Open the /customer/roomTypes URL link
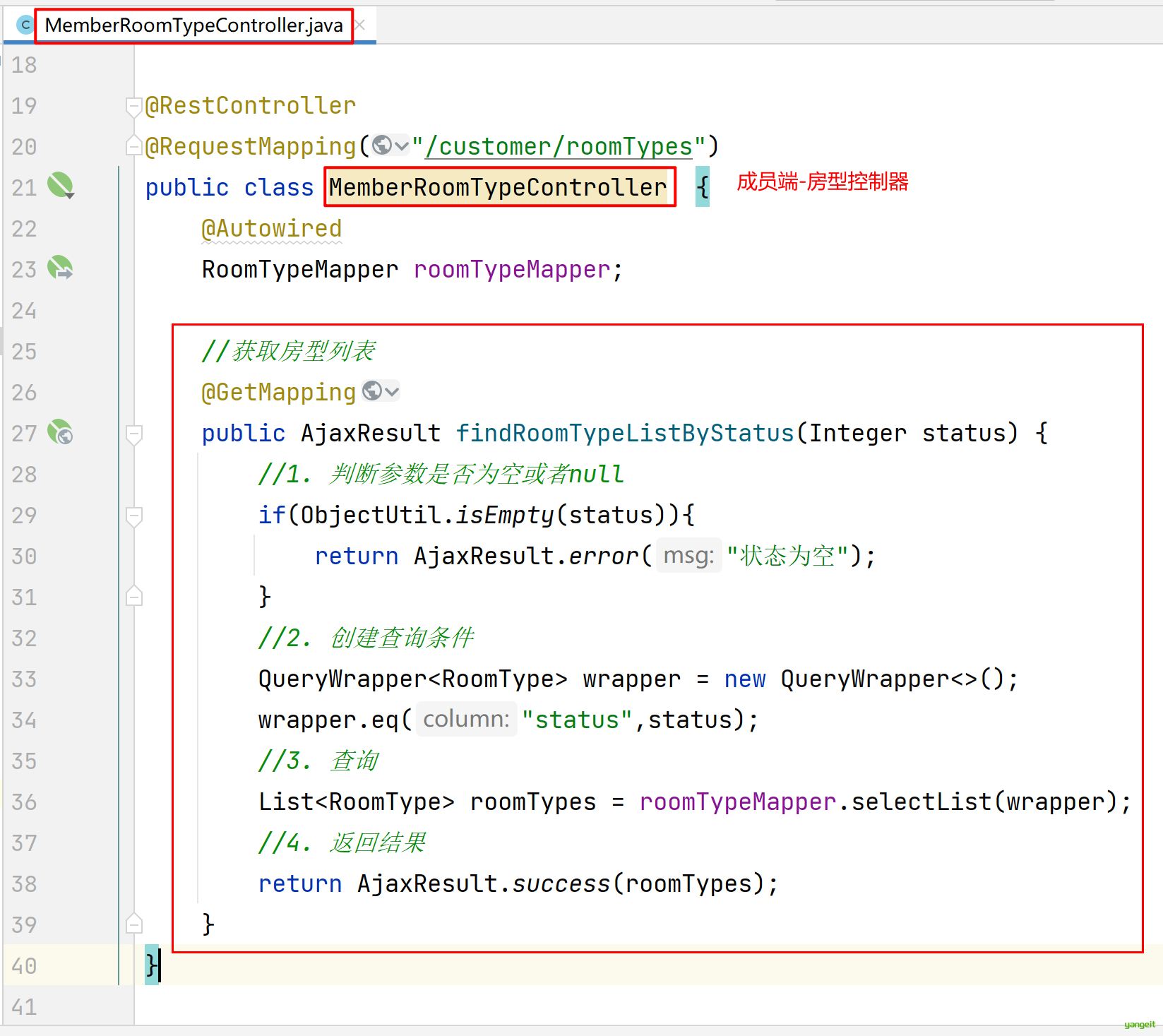Viewport: 1163px width, 1036px height. click(x=559, y=146)
